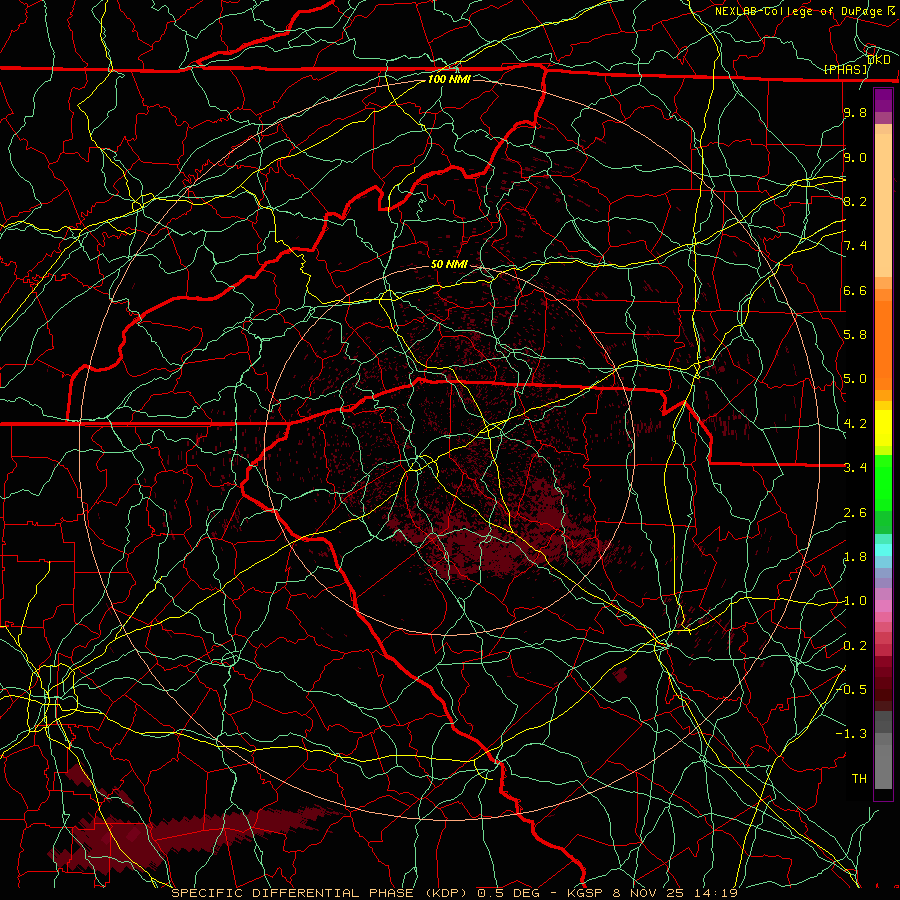Click the 4.2 color scale value
This screenshot has height=900, width=900.
pos(855,424)
